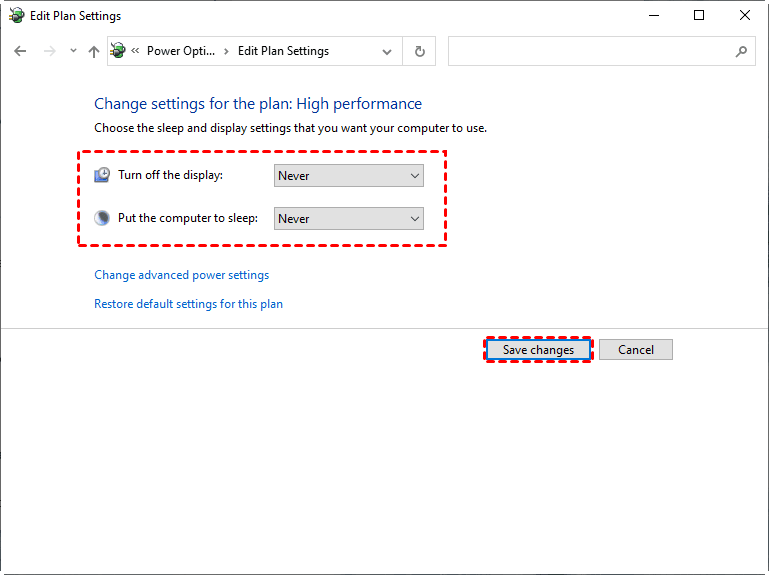This screenshot has width=769, height=575.
Task: Click the Power Options icon in address bar
Action: pos(118,51)
